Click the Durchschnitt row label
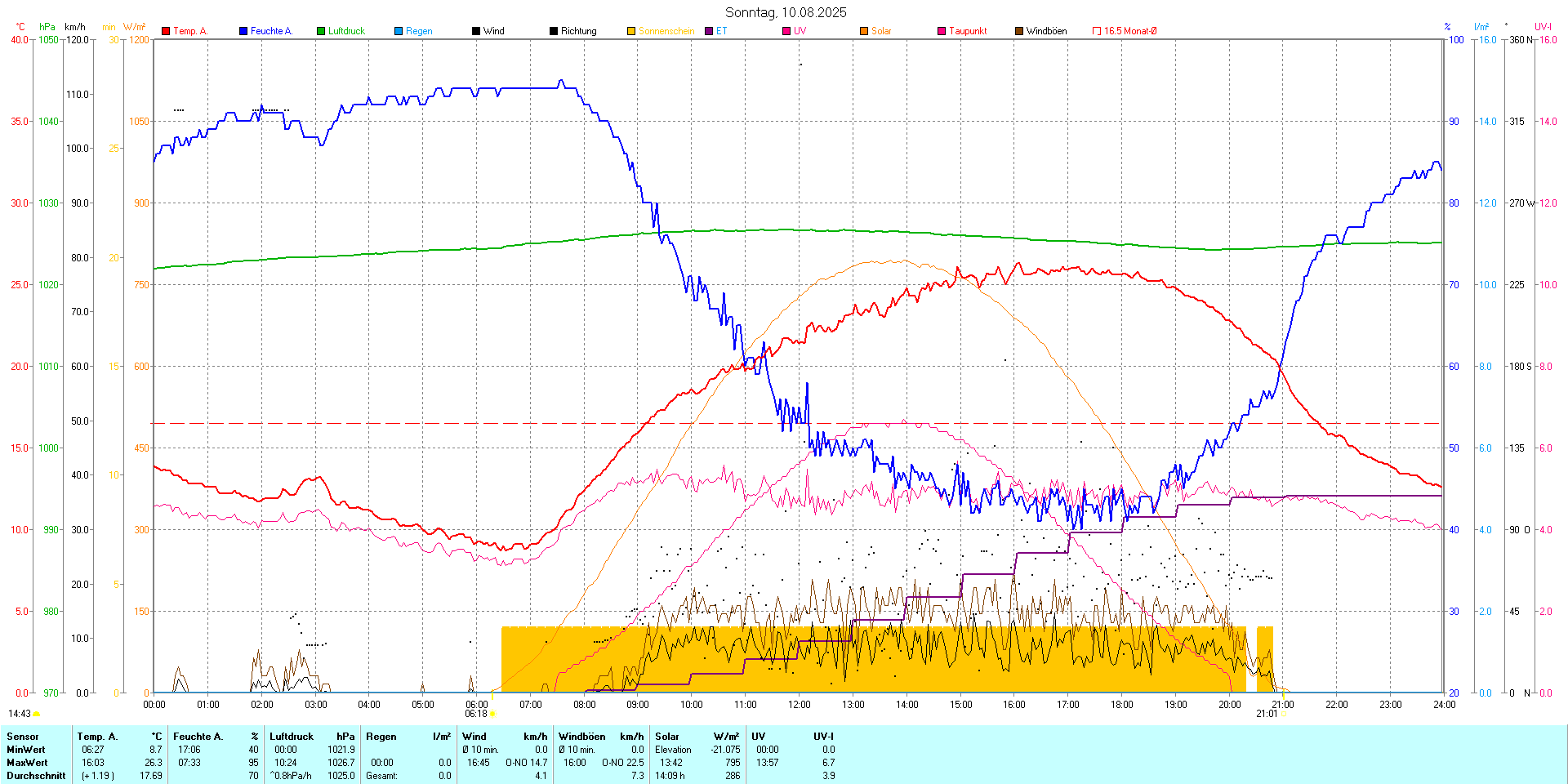 coord(36,776)
